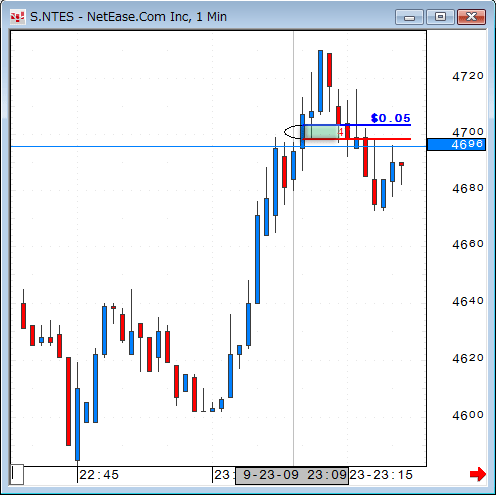Select the black ellipse annotation

point(293,132)
